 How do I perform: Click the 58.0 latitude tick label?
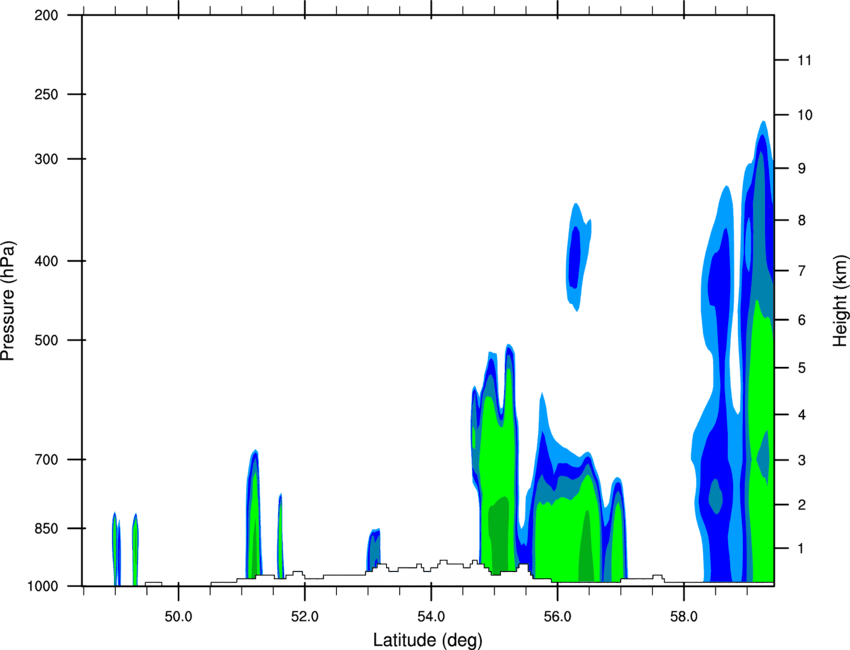(684, 617)
